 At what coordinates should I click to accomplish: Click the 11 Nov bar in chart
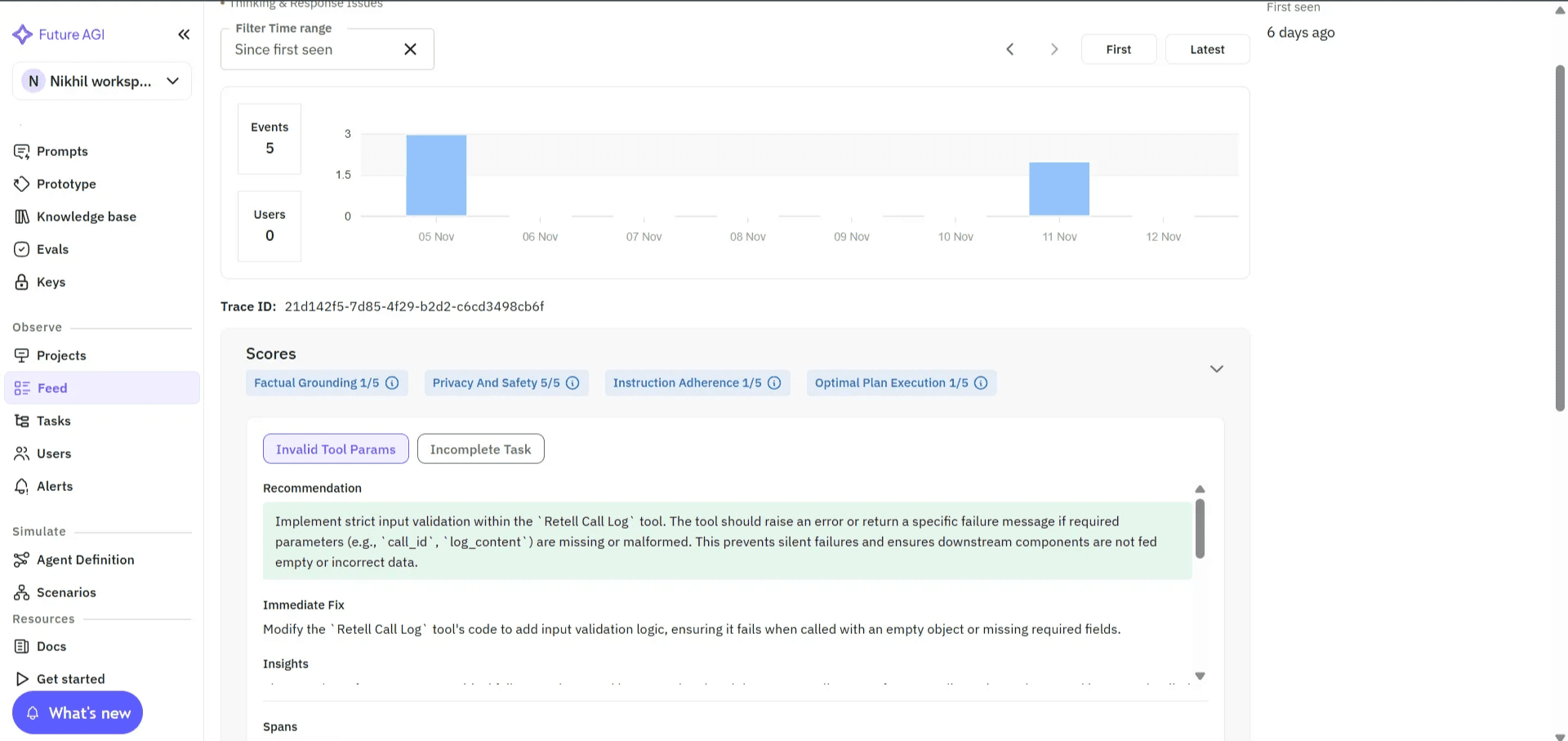1059,189
